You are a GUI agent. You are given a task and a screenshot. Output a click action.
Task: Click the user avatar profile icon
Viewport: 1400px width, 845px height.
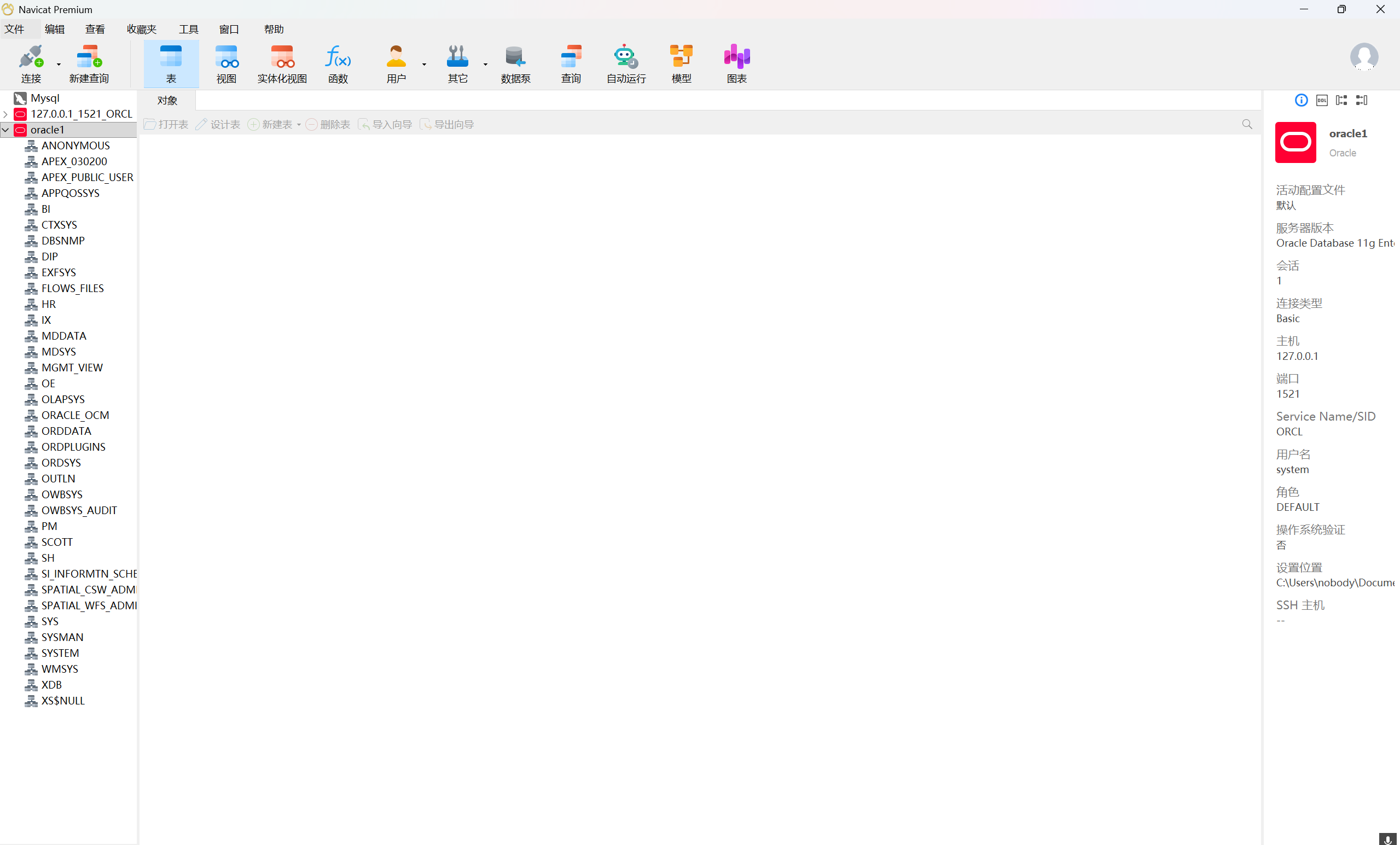(x=1364, y=57)
